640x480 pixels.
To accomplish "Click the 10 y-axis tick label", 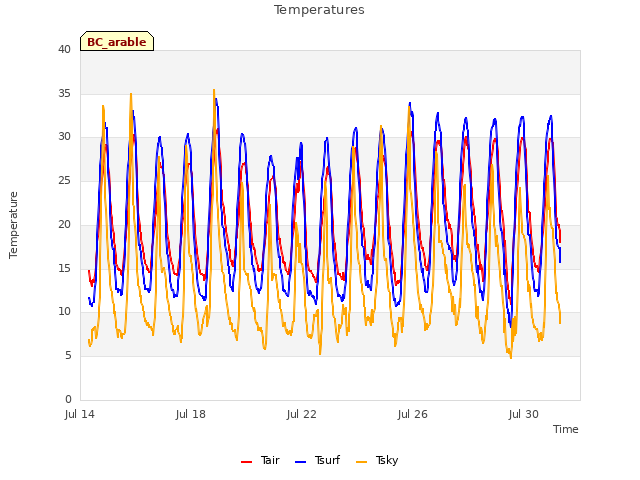I will (64, 311).
